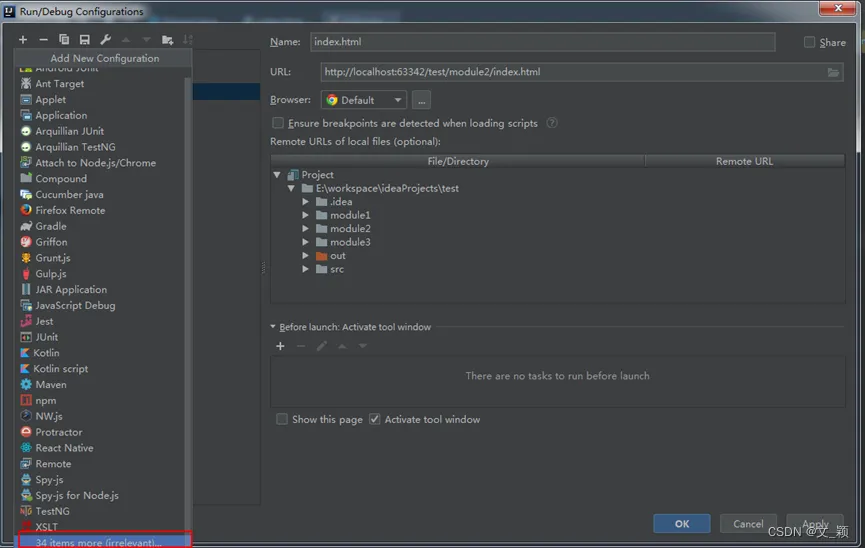
Task: Collapse the Before launch section
Action: [x=273, y=327]
